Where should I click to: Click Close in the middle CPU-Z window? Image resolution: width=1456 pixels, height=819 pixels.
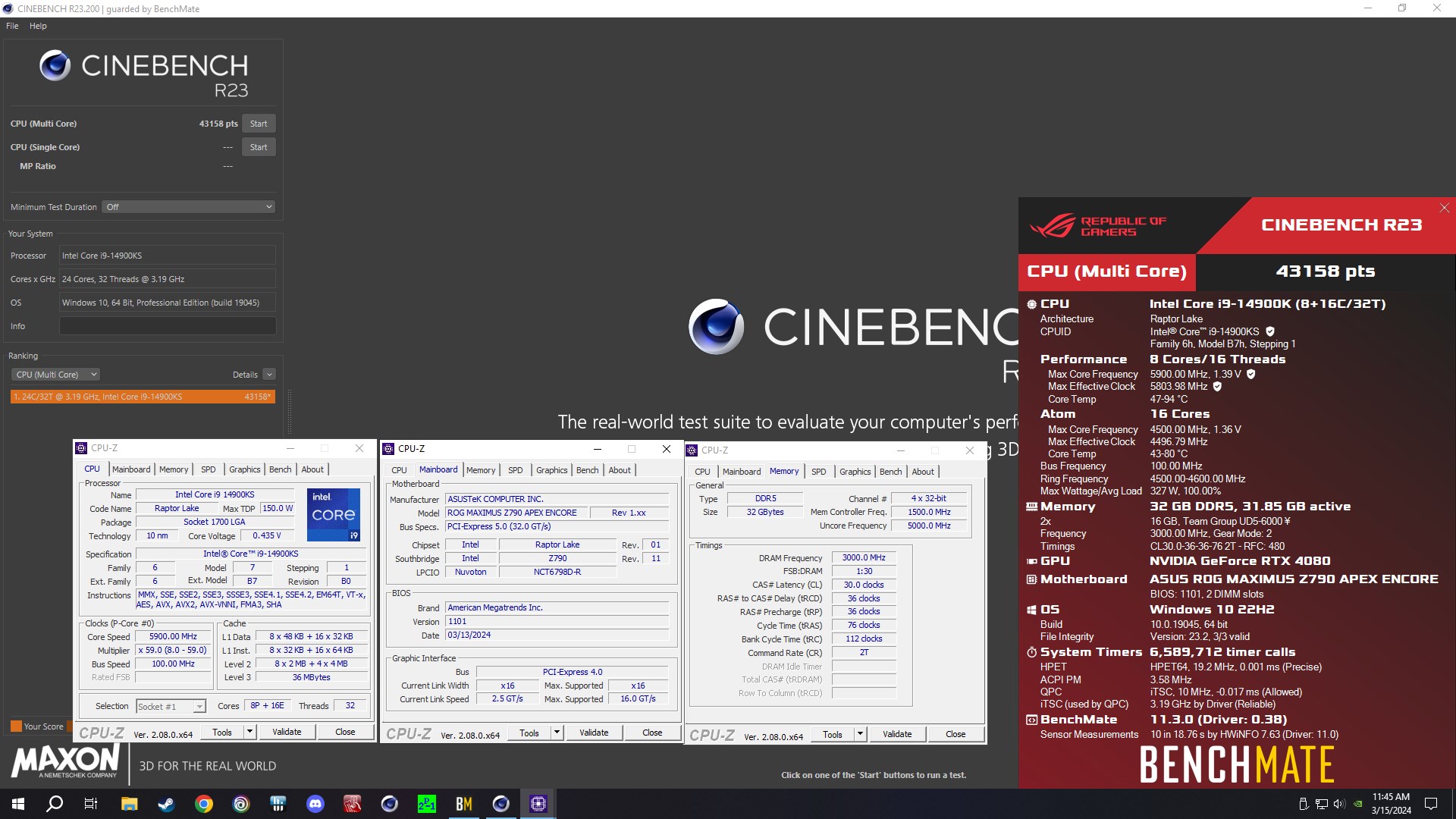(x=652, y=733)
